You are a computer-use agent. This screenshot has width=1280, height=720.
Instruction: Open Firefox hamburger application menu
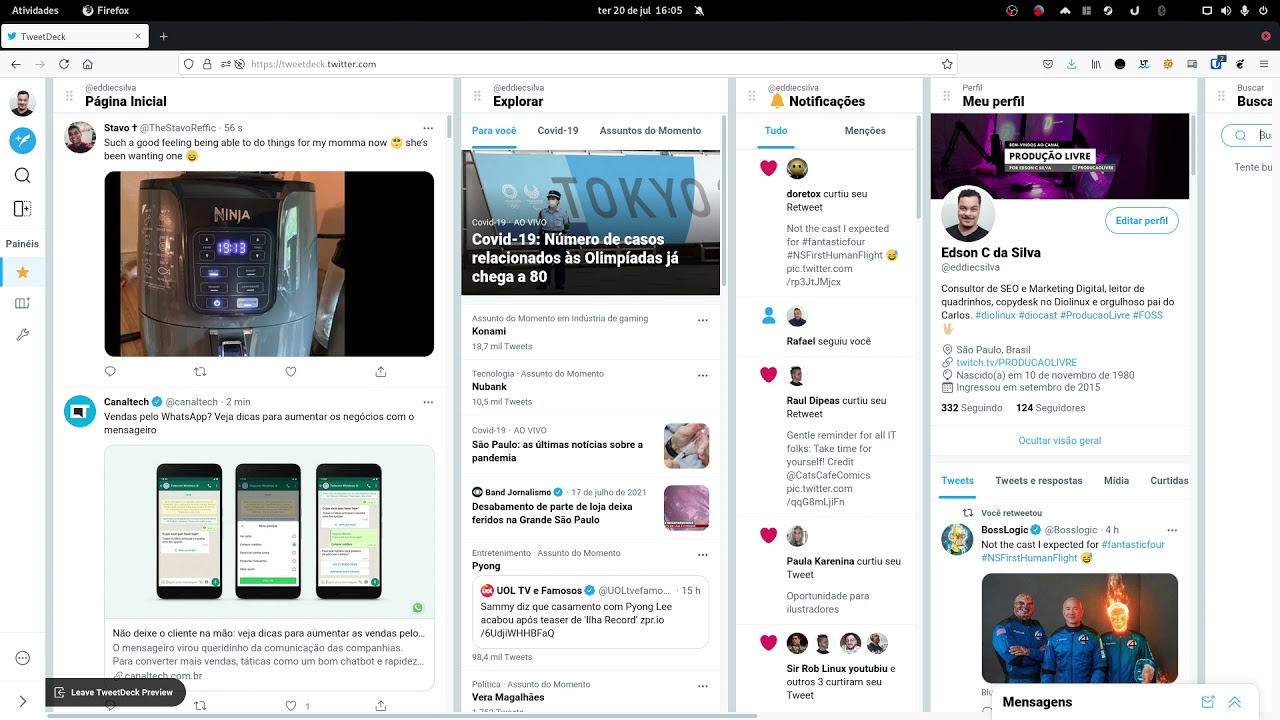coord(1265,64)
